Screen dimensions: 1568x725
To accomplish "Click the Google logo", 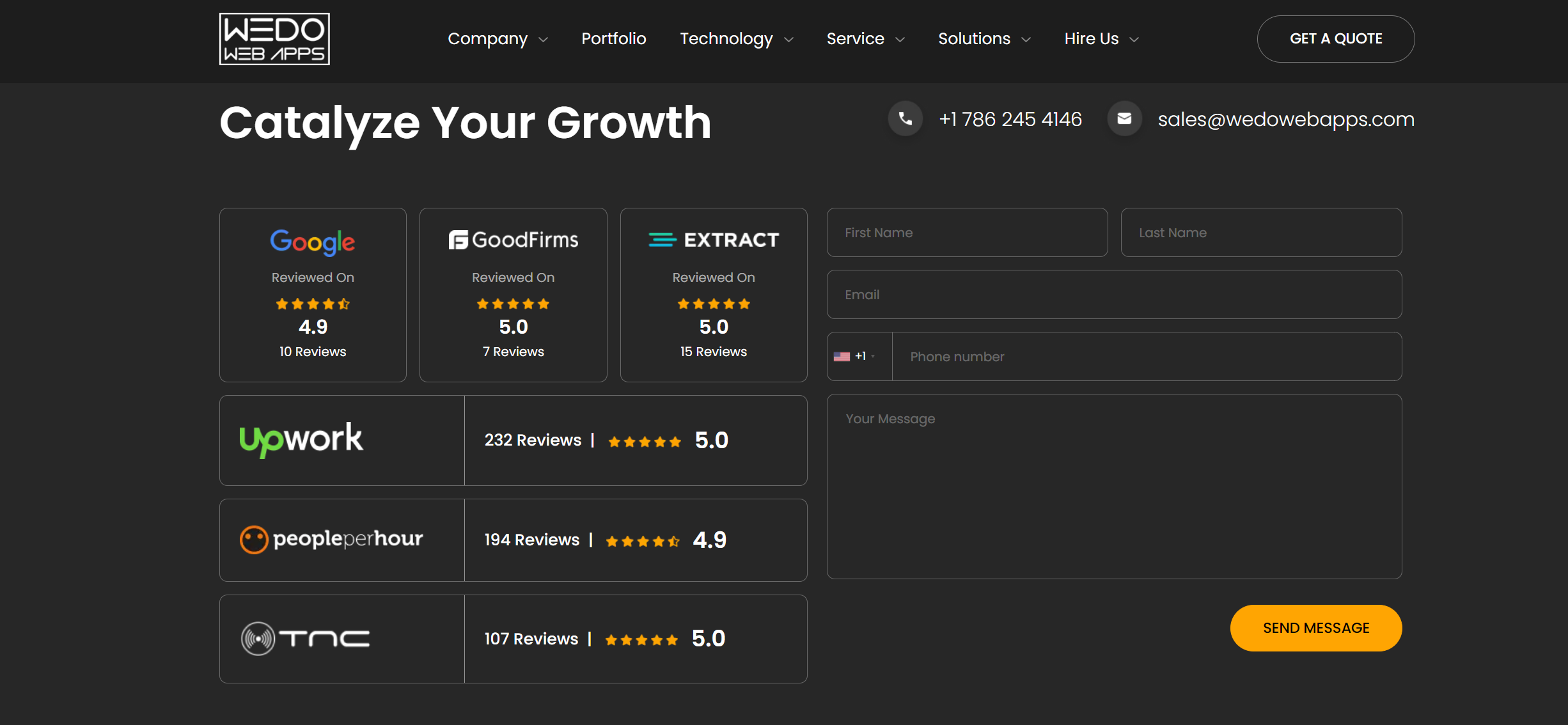I will point(313,242).
